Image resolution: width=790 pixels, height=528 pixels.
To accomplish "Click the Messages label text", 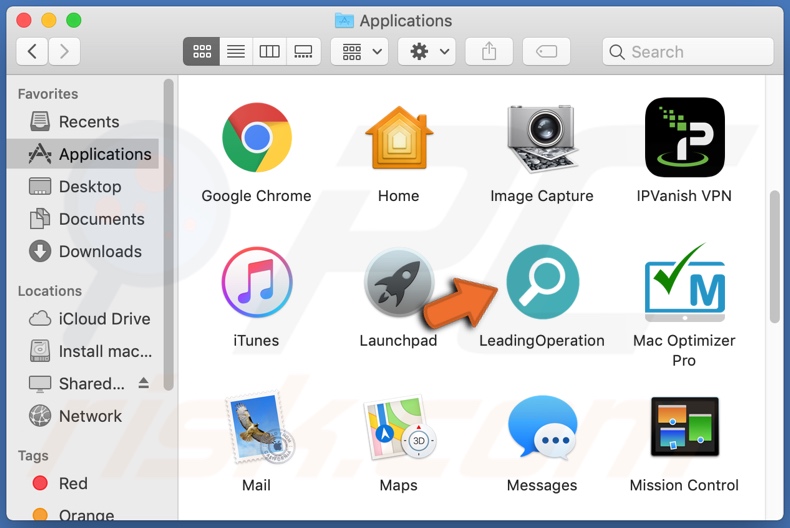I will (x=542, y=485).
